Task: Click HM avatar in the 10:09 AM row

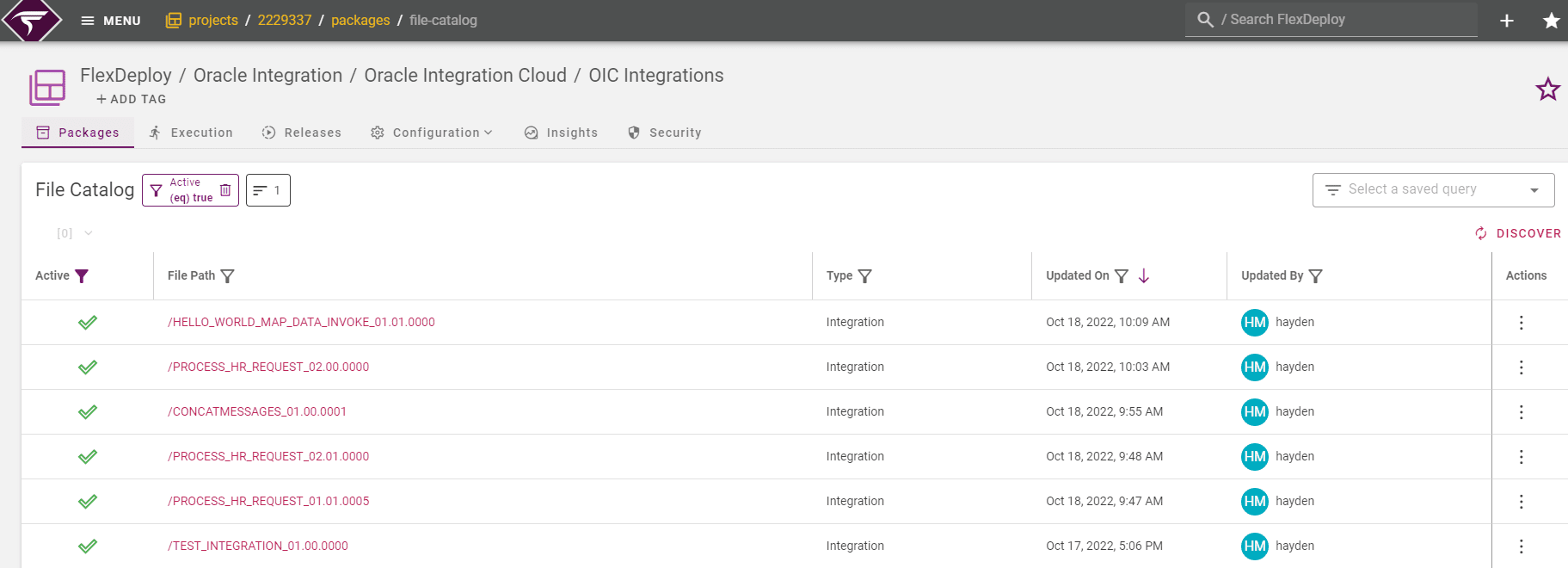Action: (x=1255, y=323)
